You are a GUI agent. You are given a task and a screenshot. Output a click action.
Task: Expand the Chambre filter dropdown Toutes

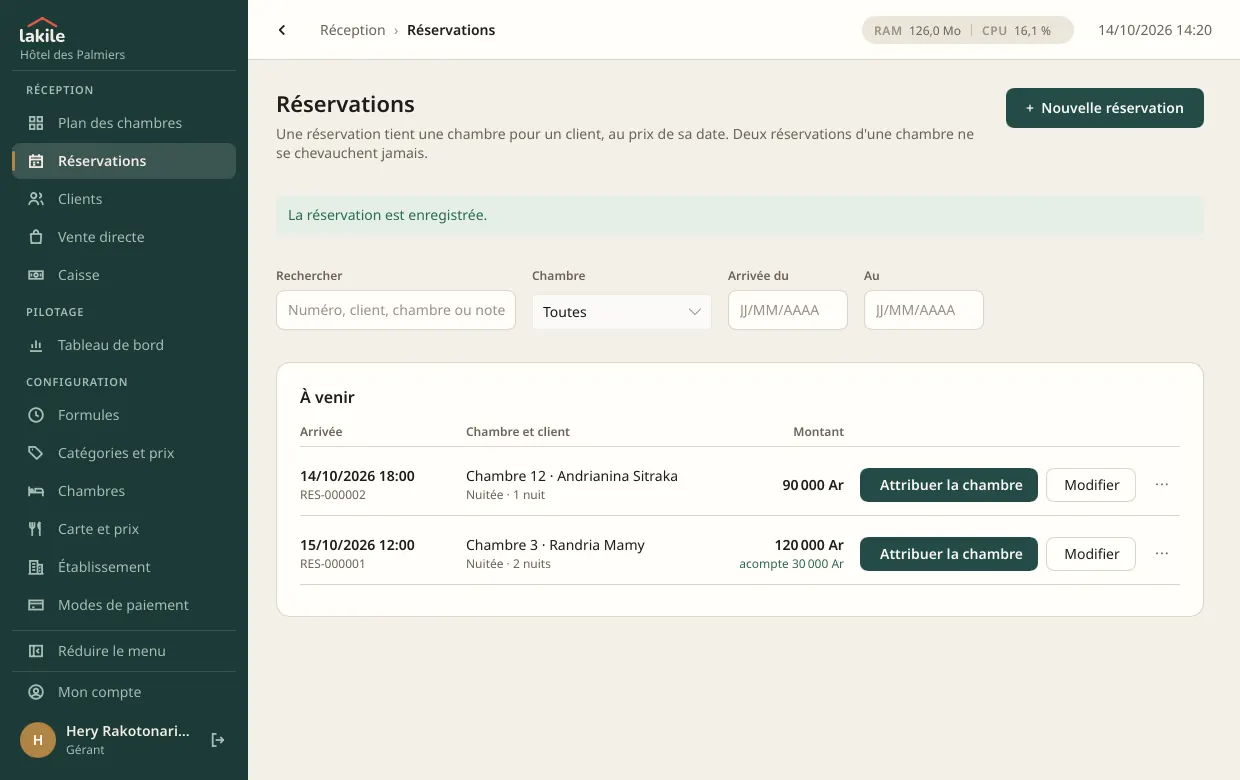click(622, 312)
